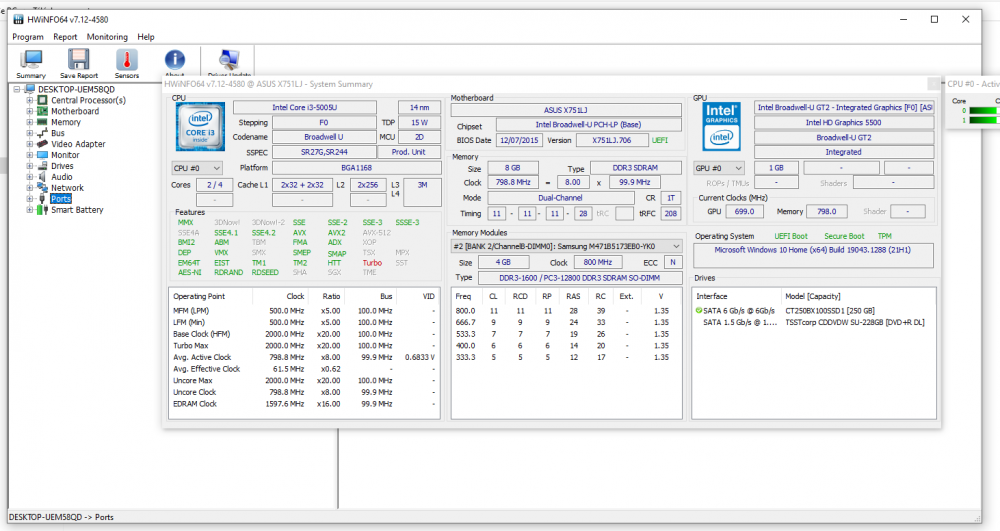The height and width of the screenshot is (531, 1000).
Task: Expand the Central Processor(s) node
Action: pos(30,100)
